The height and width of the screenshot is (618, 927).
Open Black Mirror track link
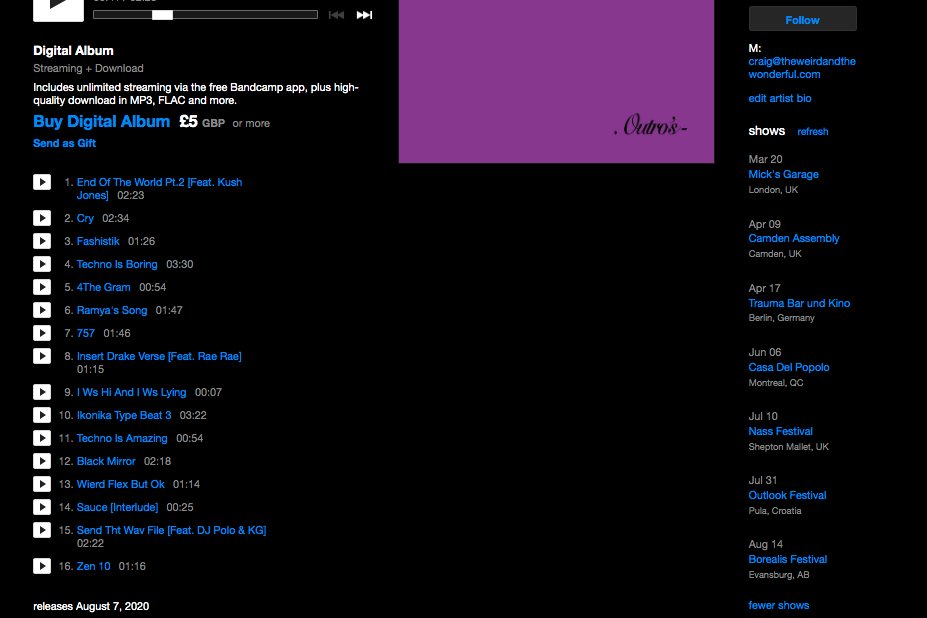click(106, 461)
